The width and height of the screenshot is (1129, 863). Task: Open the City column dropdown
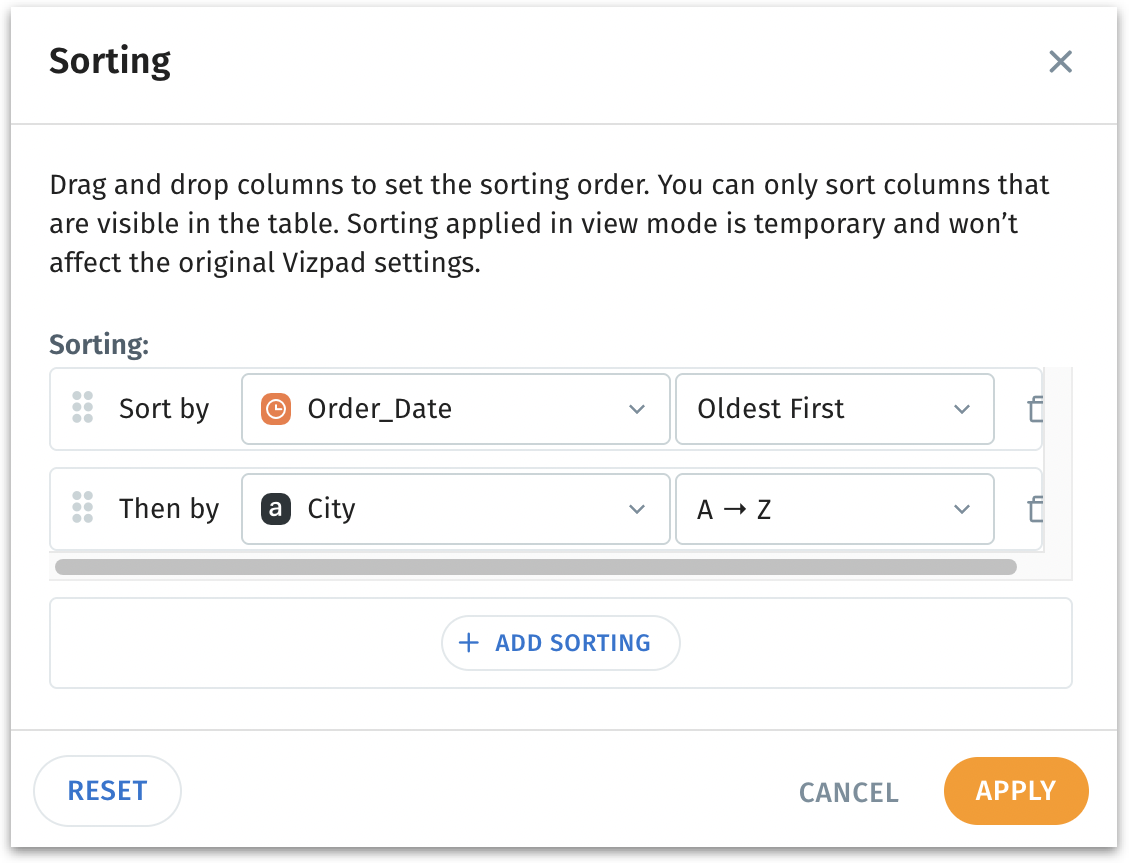[455, 509]
